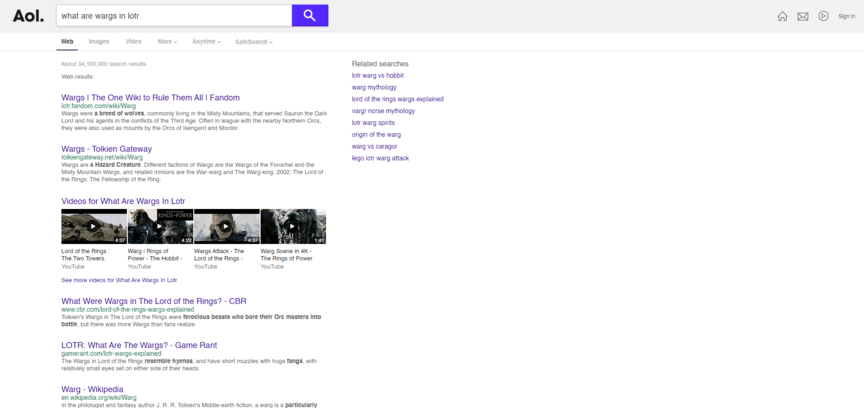Play 'Lord of the Rings : The Two Towers' video thumbnail
The height and width of the screenshot is (408, 864).
(x=94, y=226)
